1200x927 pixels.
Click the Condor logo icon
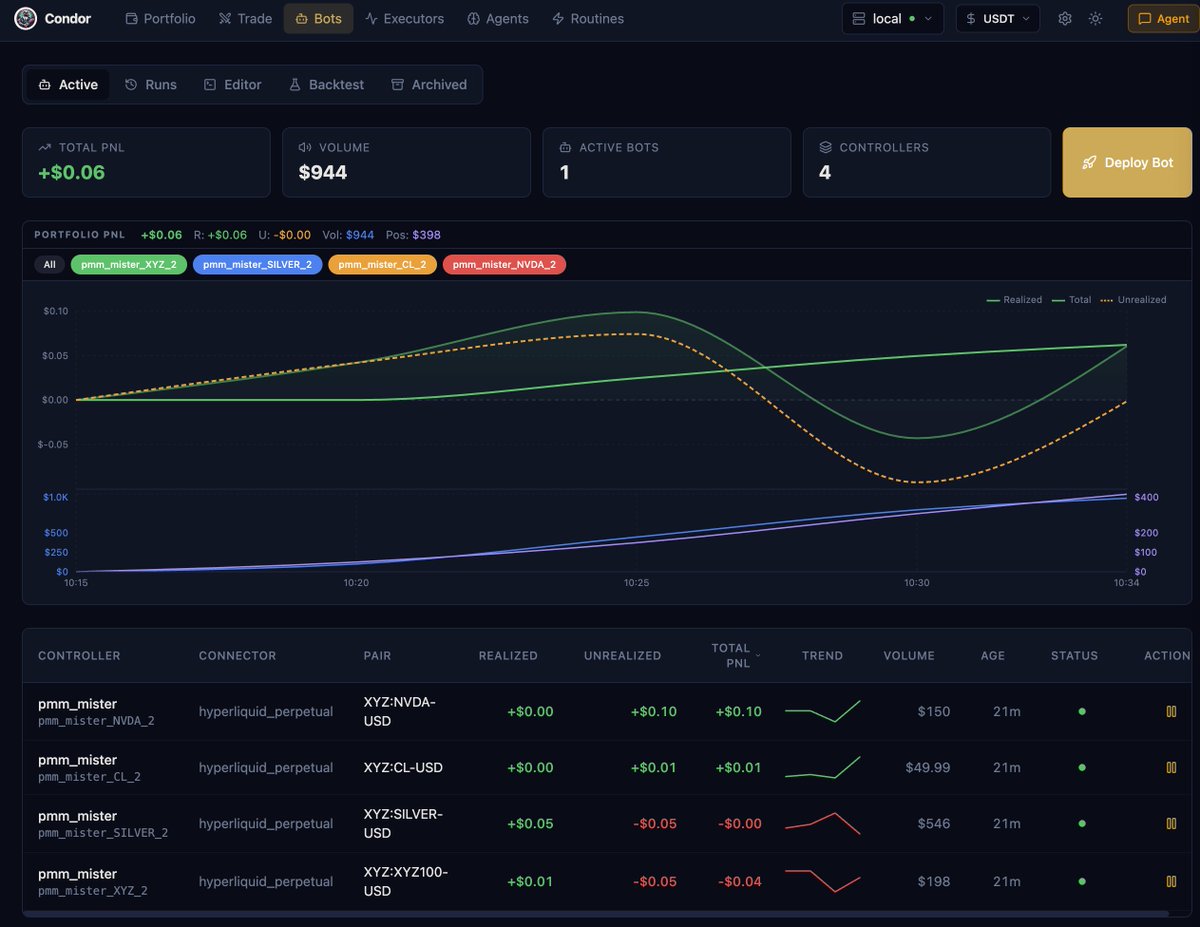click(25, 18)
